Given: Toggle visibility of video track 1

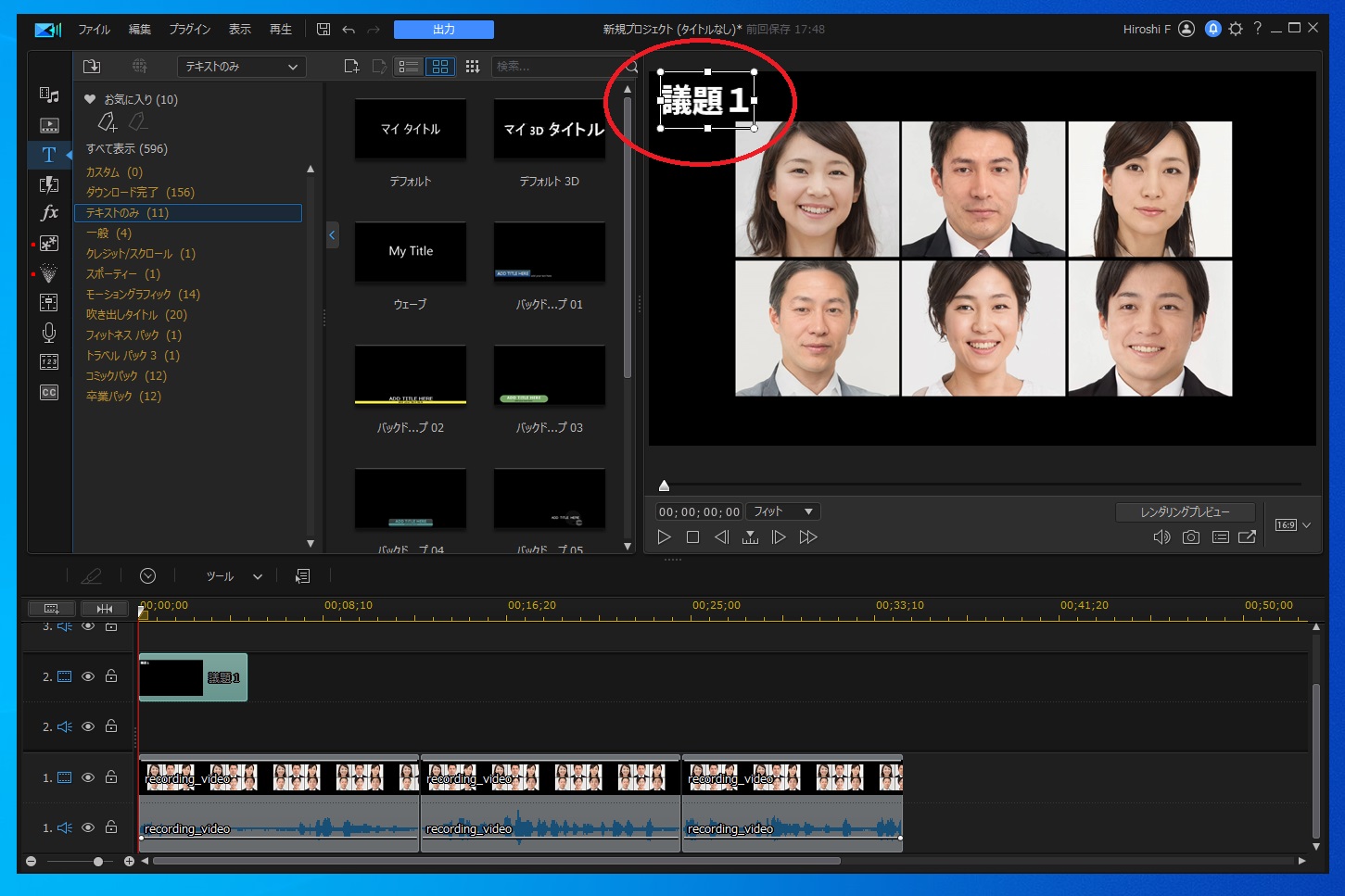Looking at the screenshot, I should tap(88, 778).
